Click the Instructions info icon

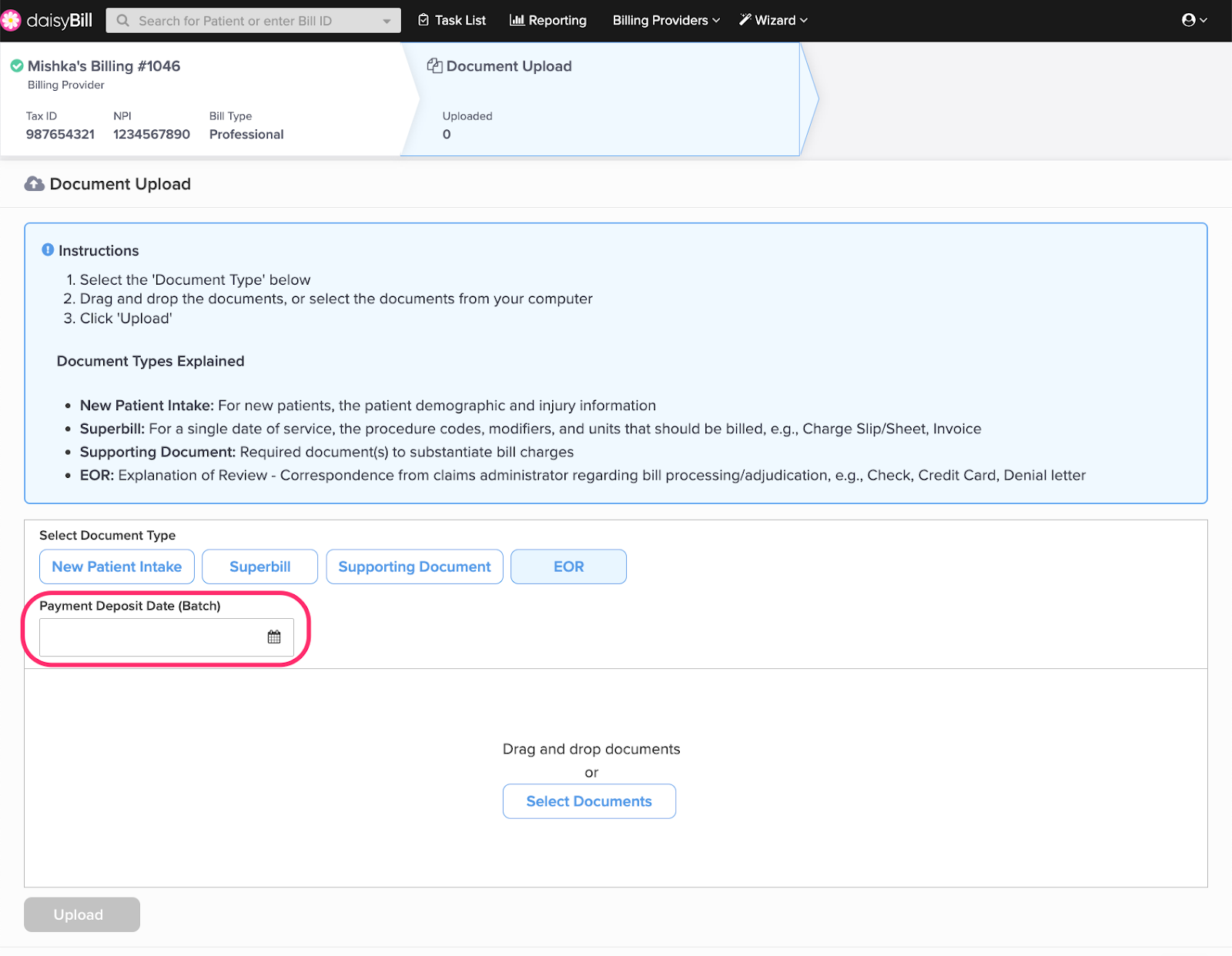pyautogui.click(x=48, y=250)
